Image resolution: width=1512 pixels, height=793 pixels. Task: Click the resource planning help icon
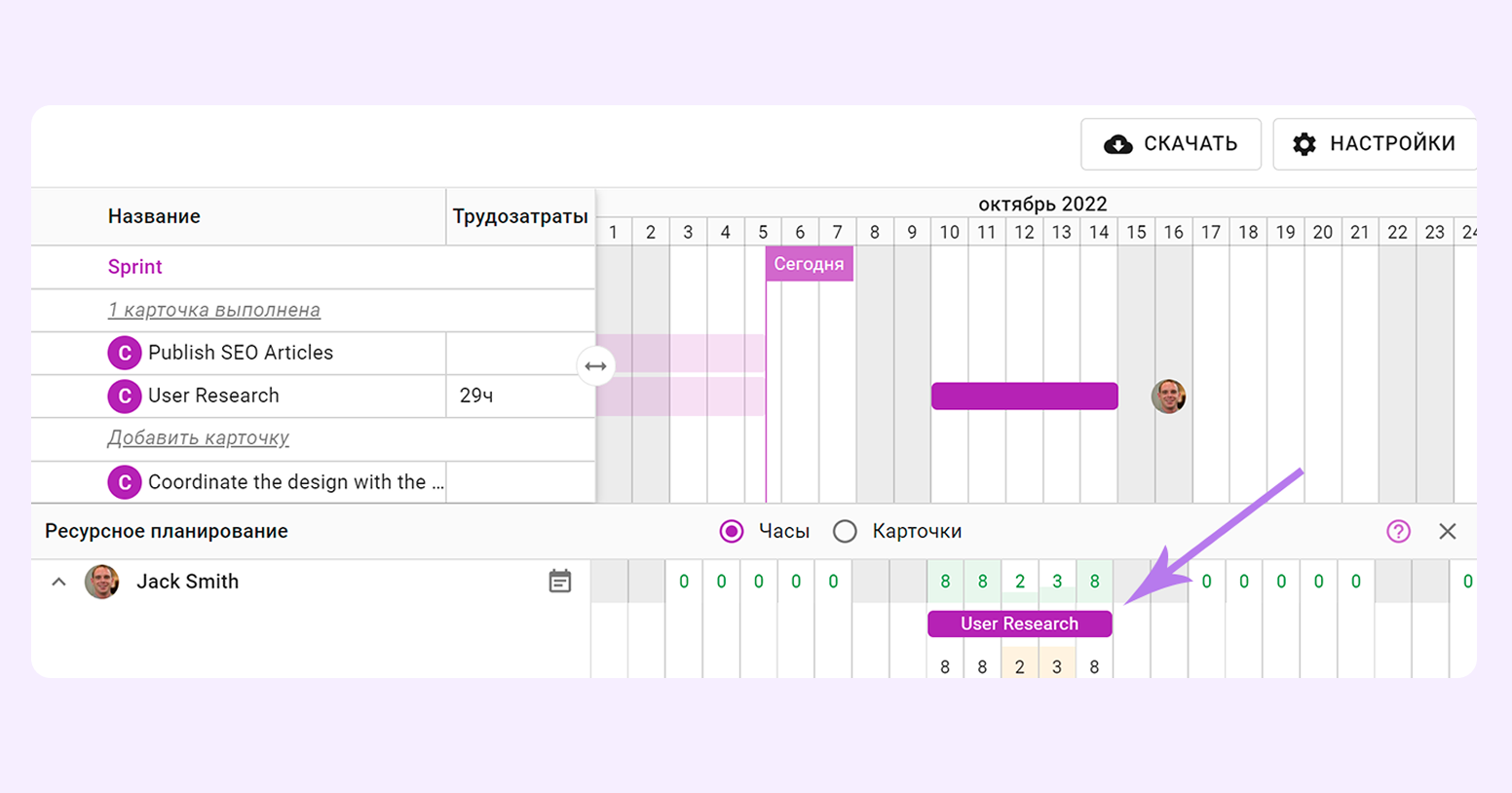point(1398,531)
